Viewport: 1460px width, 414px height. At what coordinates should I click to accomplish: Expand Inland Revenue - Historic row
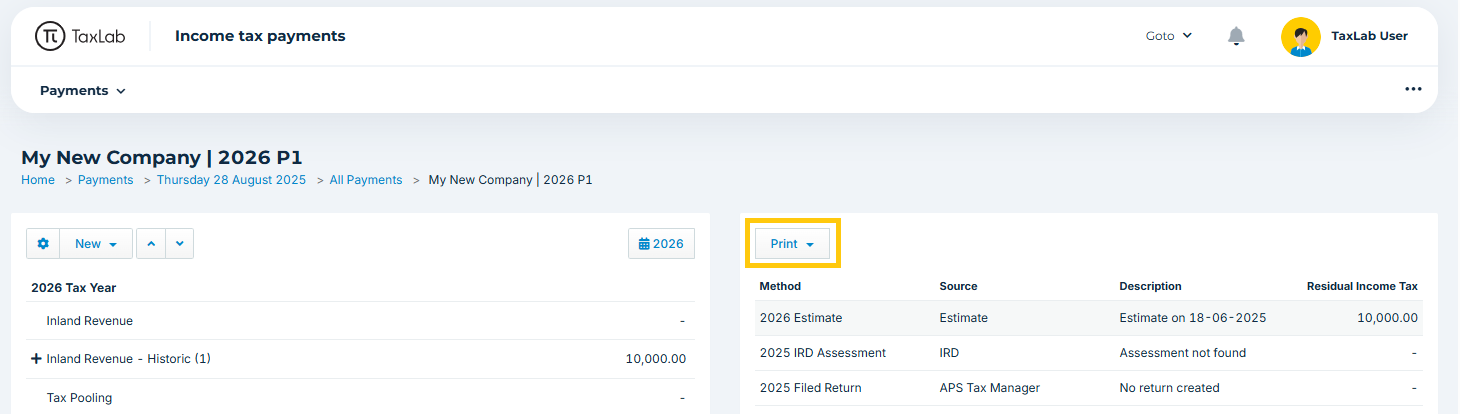click(36, 359)
